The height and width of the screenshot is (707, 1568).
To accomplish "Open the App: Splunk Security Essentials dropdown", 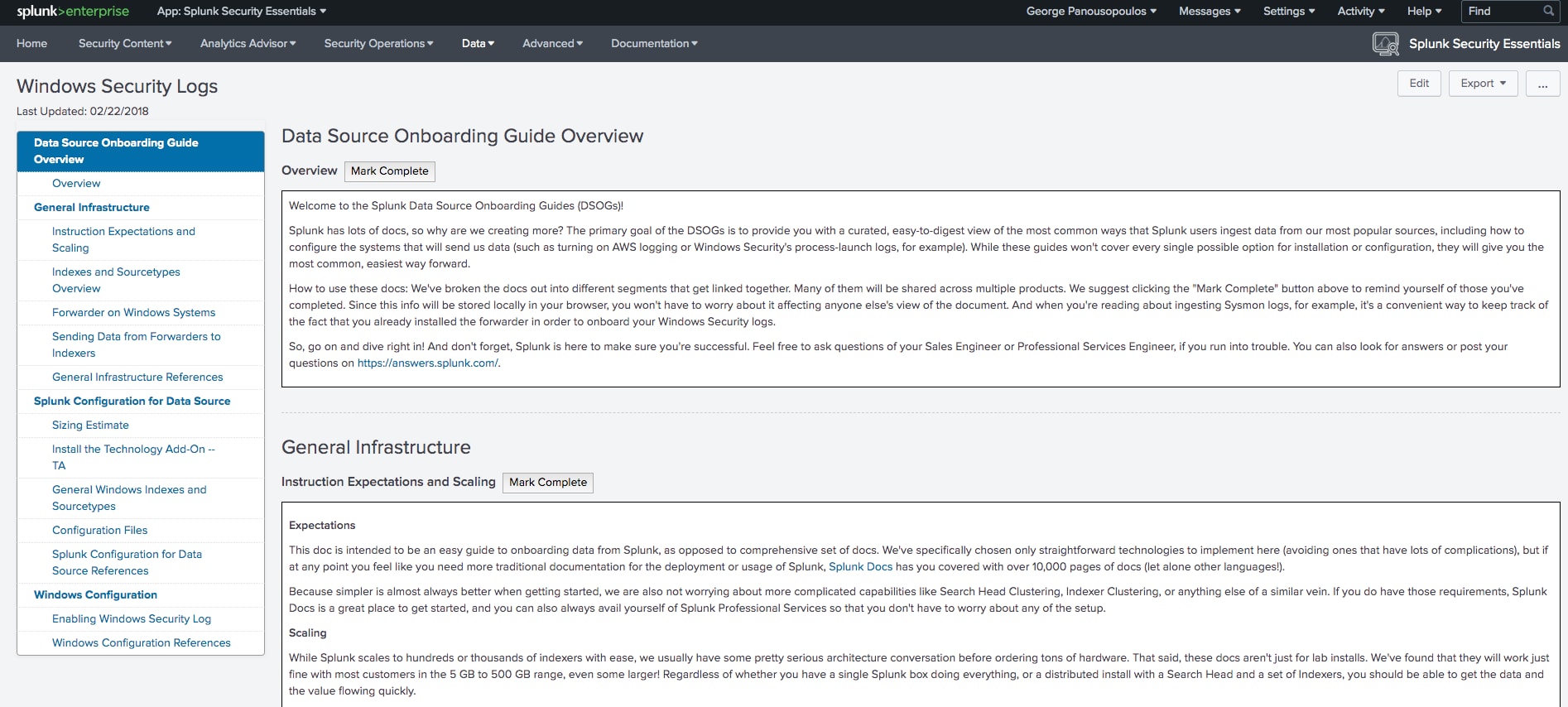I will pos(242,12).
